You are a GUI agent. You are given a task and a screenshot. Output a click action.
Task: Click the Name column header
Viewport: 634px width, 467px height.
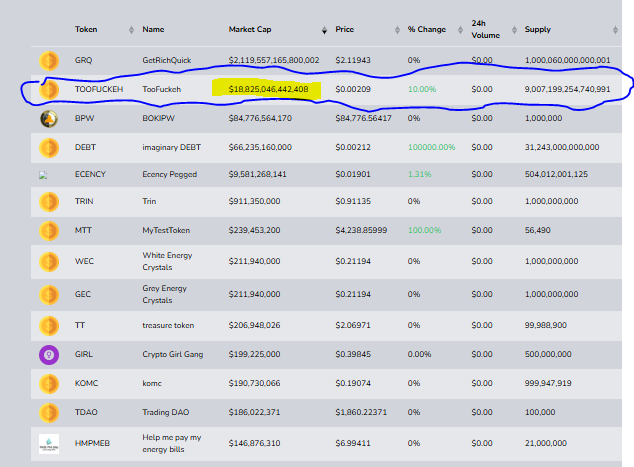(x=153, y=29)
